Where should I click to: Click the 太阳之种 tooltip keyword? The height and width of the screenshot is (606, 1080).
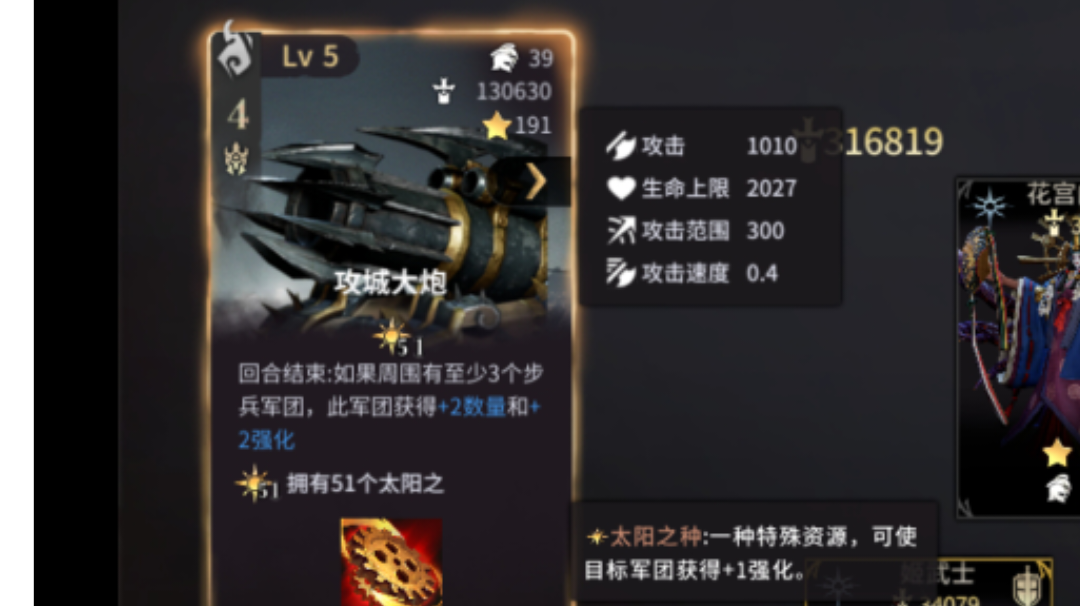[x=655, y=536]
